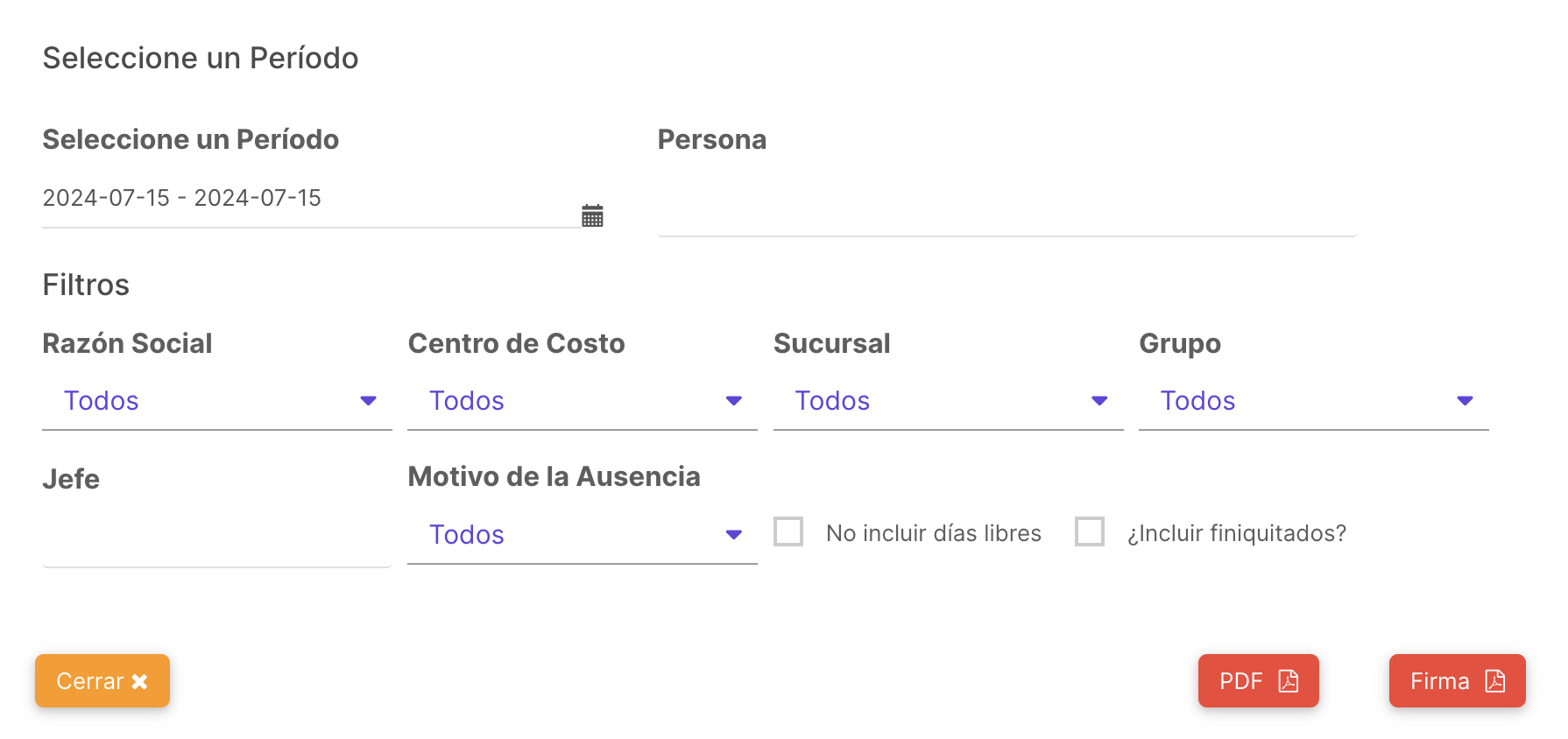Click the Razón Social dropdown arrow
This screenshot has width=1568, height=739.
369,401
